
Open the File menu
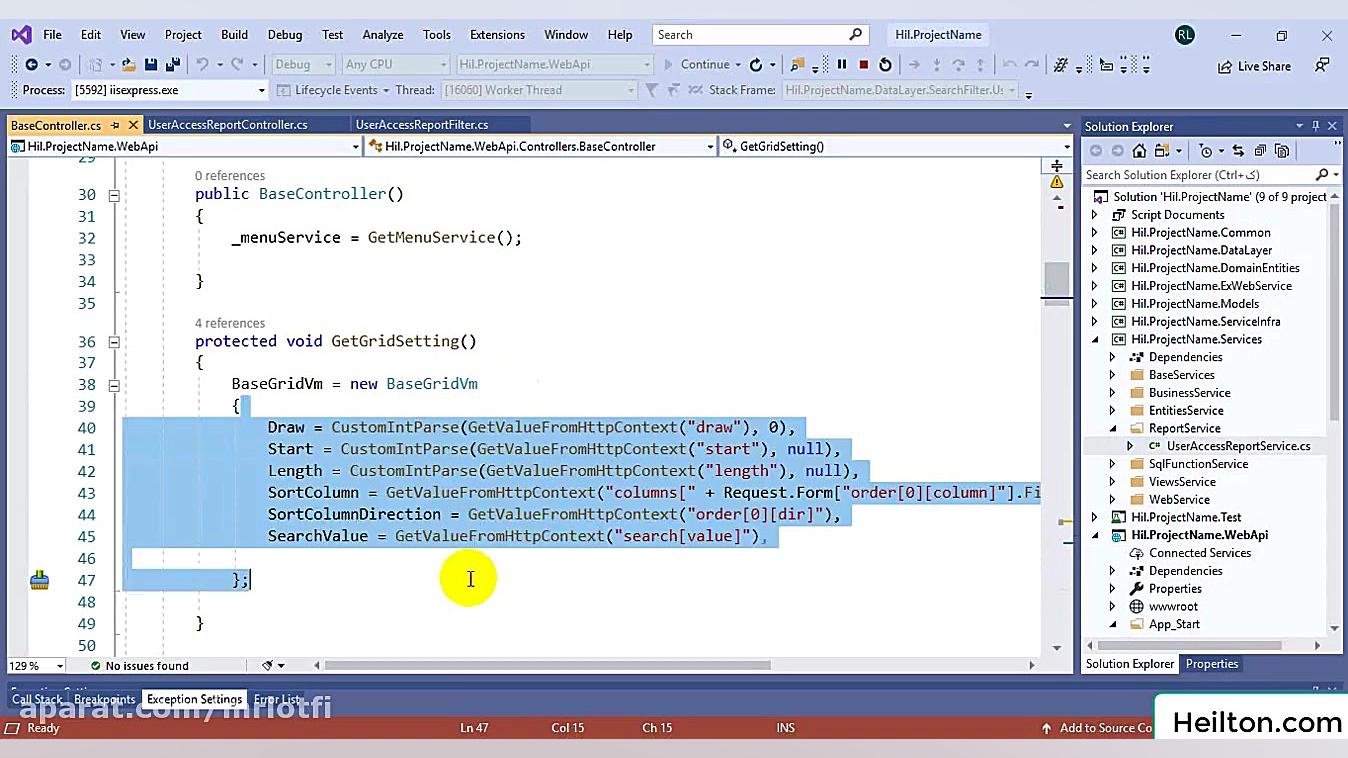pos(52,35)
